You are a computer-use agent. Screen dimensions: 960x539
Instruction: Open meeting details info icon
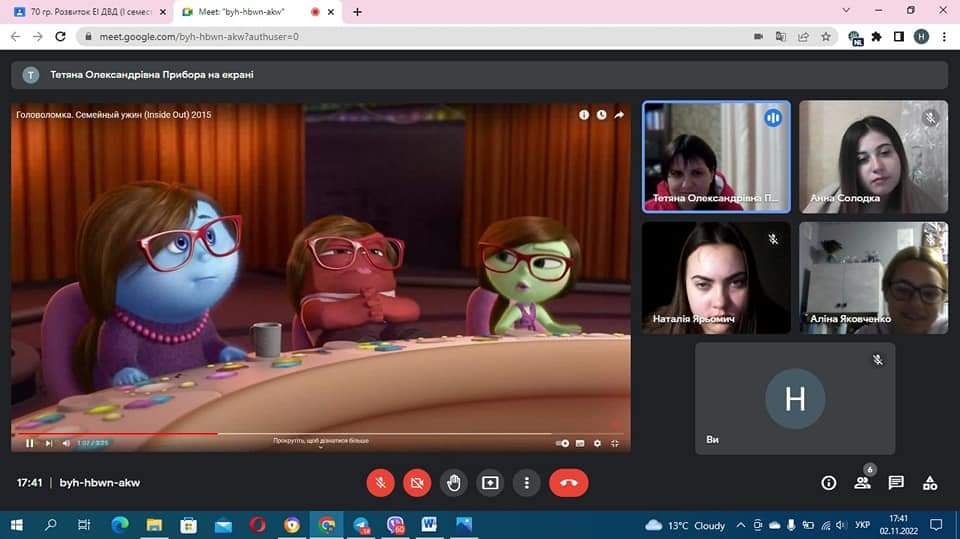828,483
